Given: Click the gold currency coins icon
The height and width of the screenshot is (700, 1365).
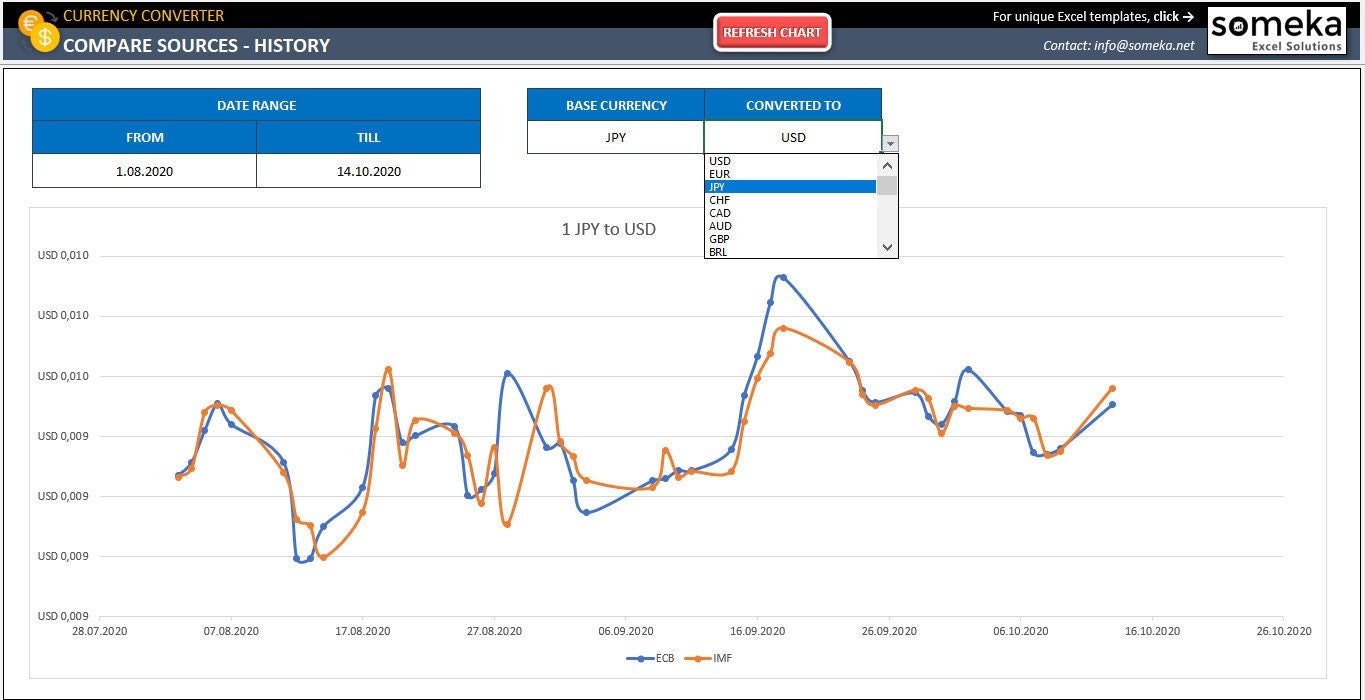Looking at the screenshot, I should [x=39, y=30].
